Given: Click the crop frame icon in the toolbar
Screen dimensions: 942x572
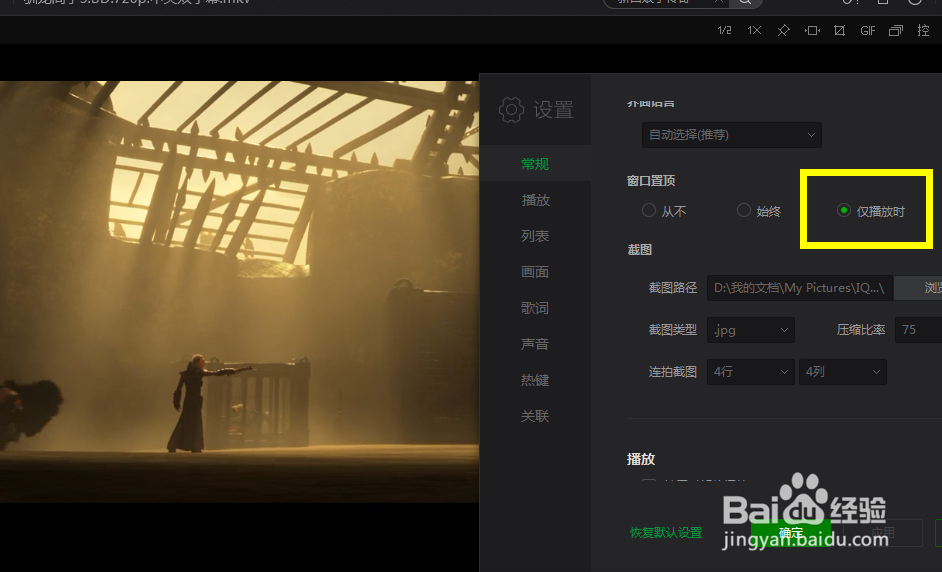Looking at the screenshot, I should tap(840, 30).
